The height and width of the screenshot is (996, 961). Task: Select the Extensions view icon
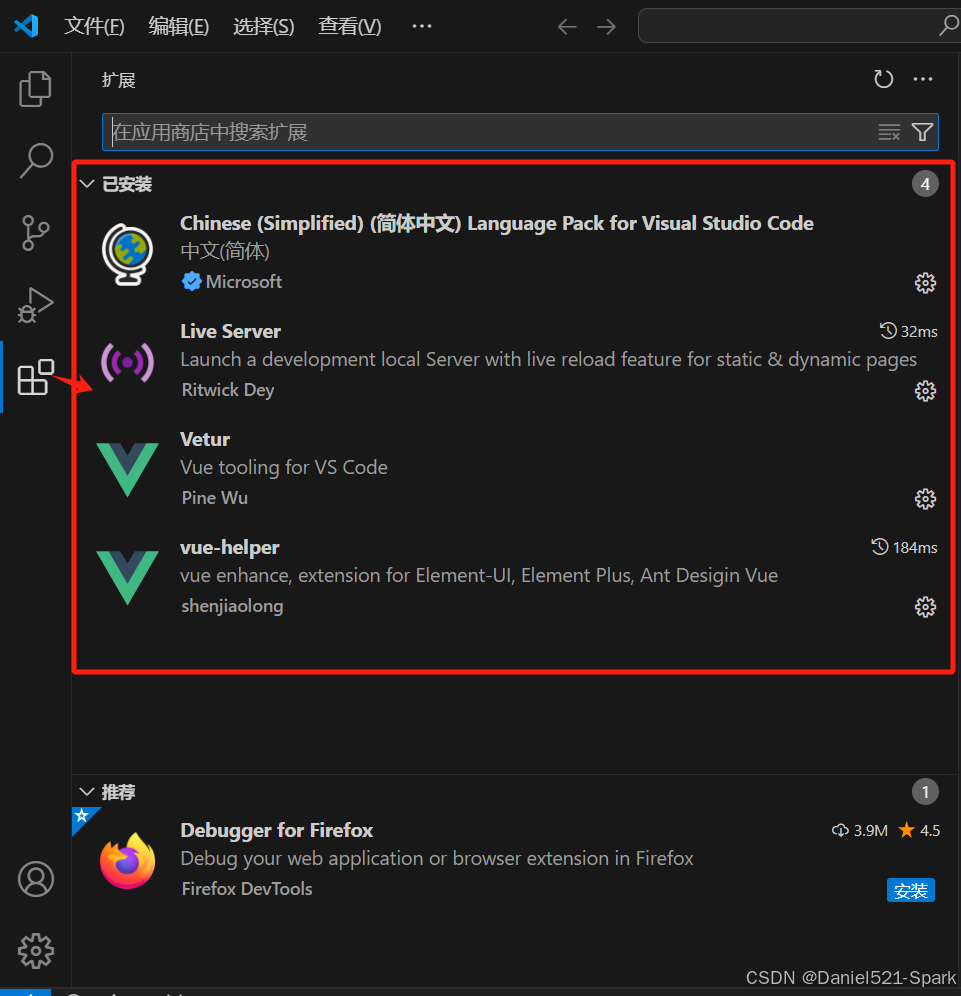click(x=36, y=377)
